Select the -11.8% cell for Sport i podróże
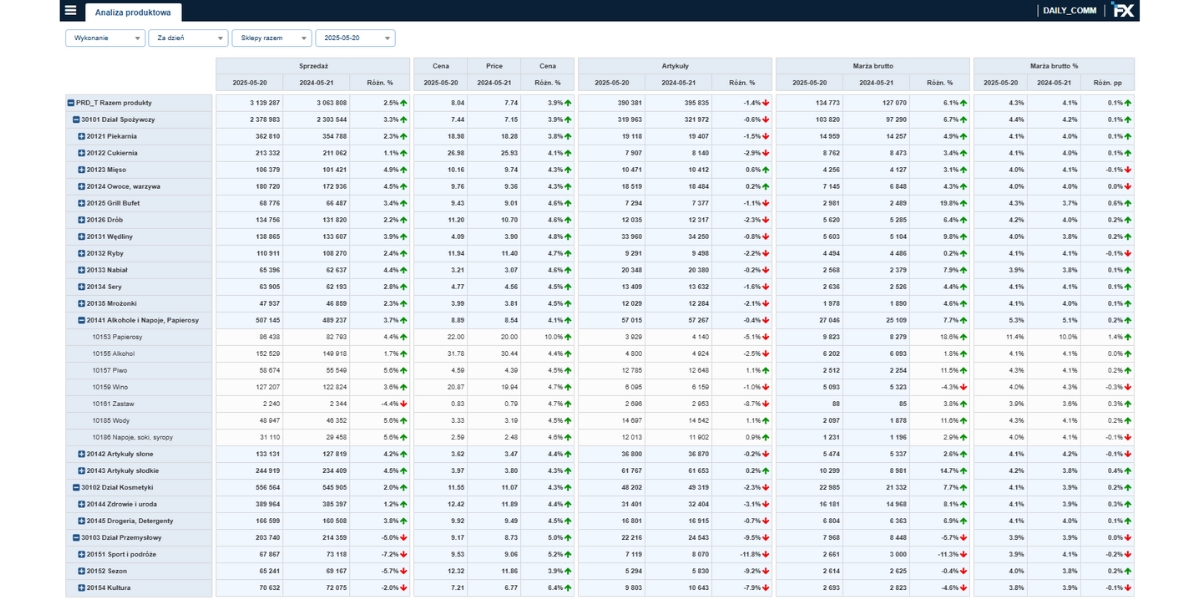 pyautogui.click(x=741, y=554)
